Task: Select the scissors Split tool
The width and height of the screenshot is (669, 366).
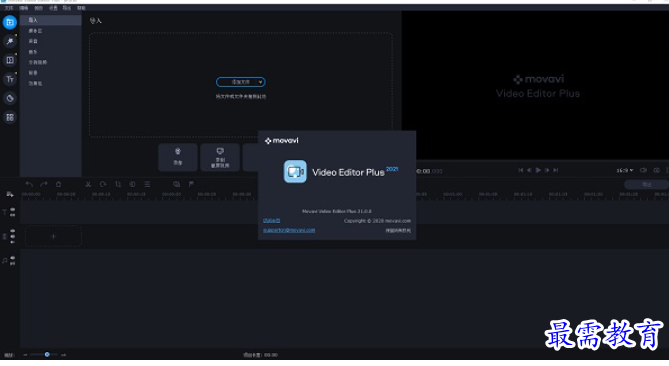Action: click(88, 184)
